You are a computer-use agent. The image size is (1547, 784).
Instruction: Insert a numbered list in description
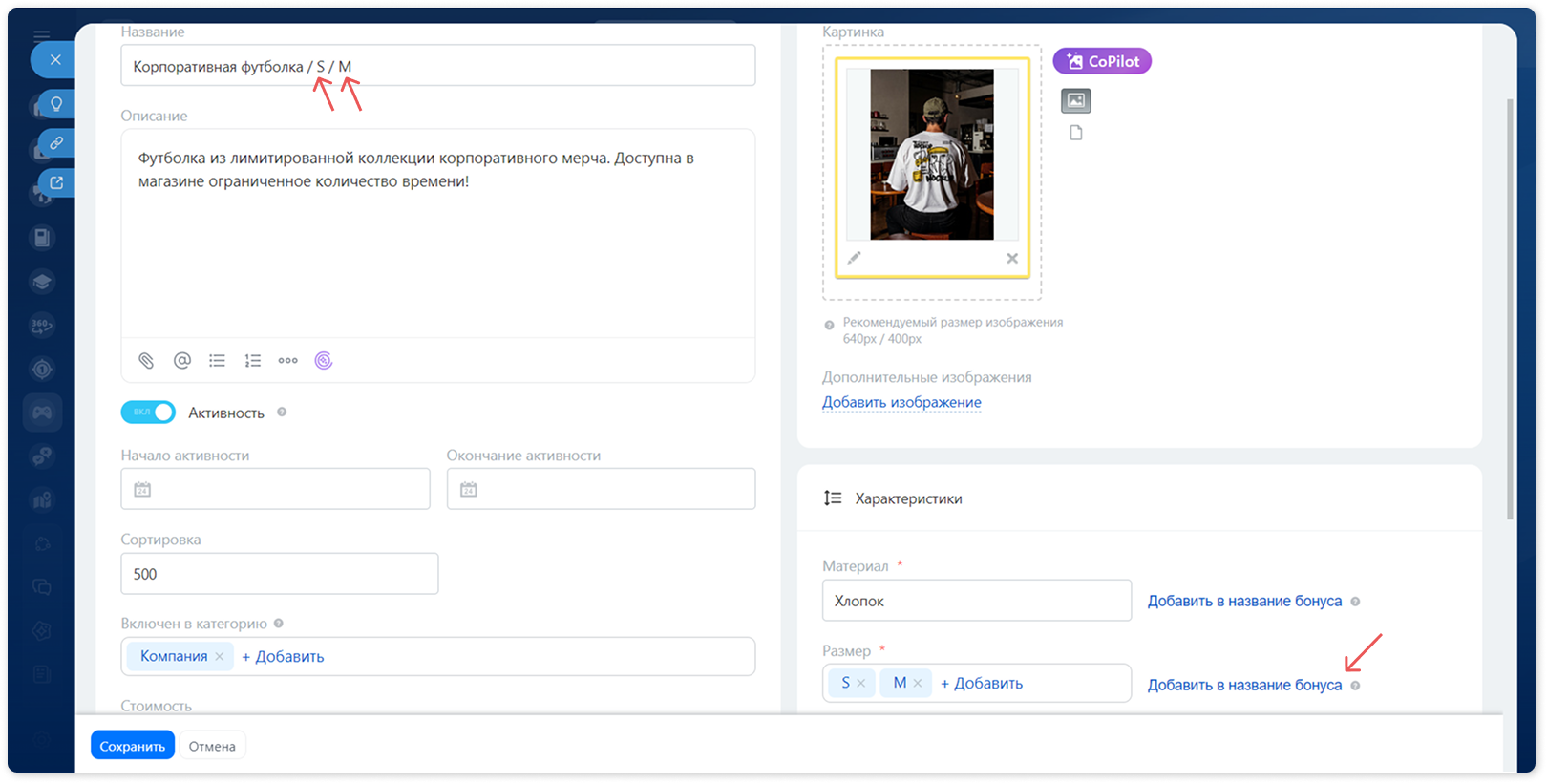(x=253, y=361)
